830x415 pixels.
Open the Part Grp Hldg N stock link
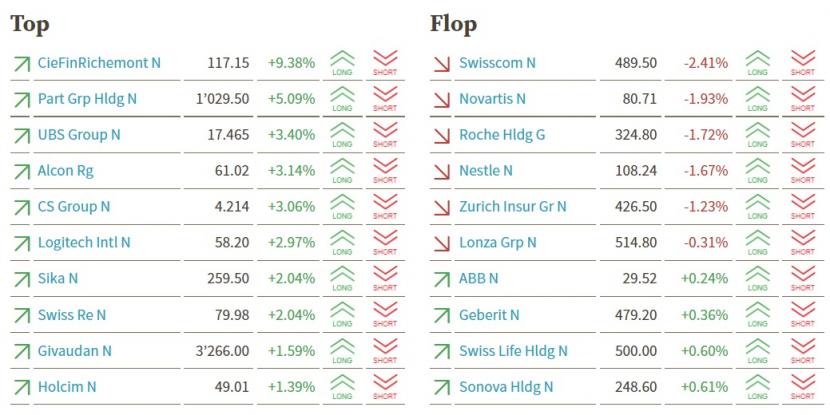[87, 99]
